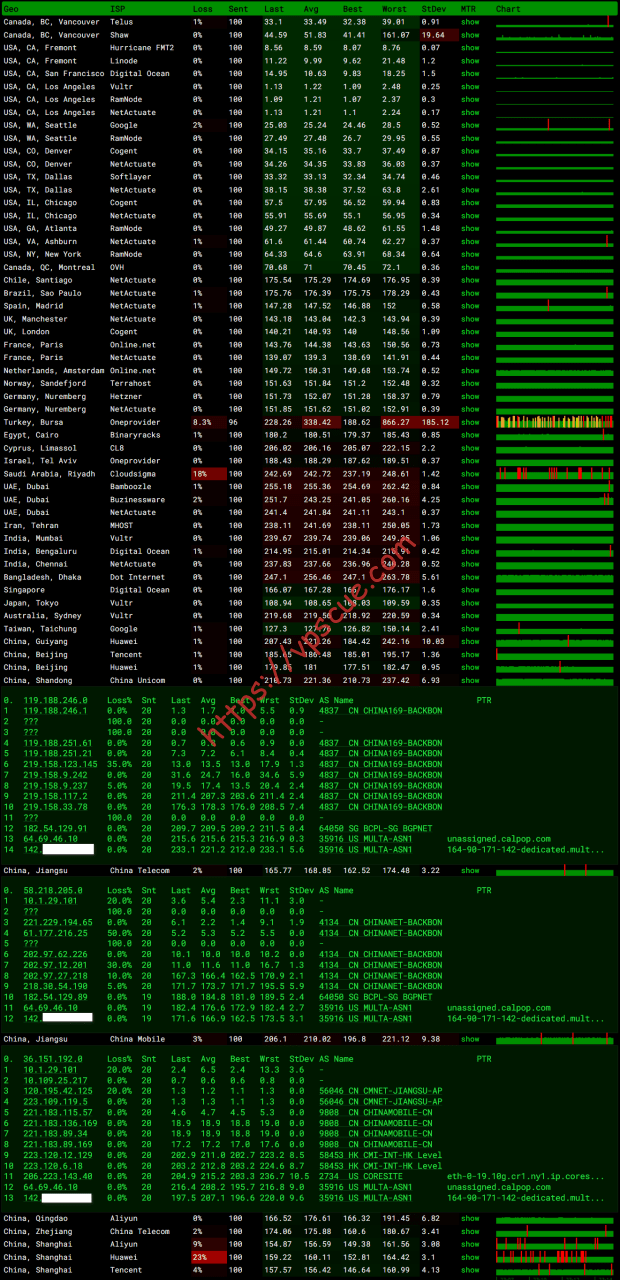Open MTR for New York RamNode
This screenshot has width=620, height=1280.
click(470, 254)
